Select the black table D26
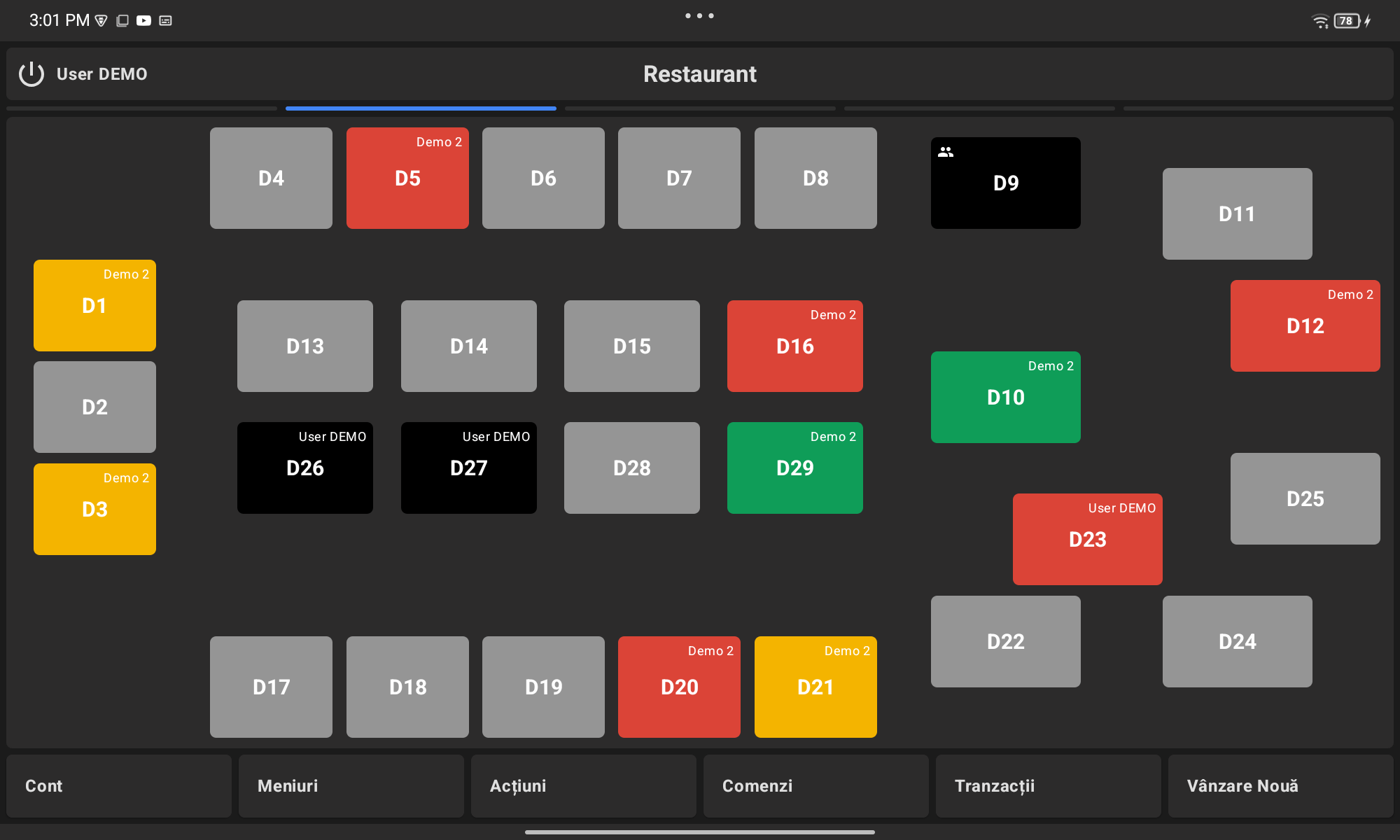 coord(304,468)
